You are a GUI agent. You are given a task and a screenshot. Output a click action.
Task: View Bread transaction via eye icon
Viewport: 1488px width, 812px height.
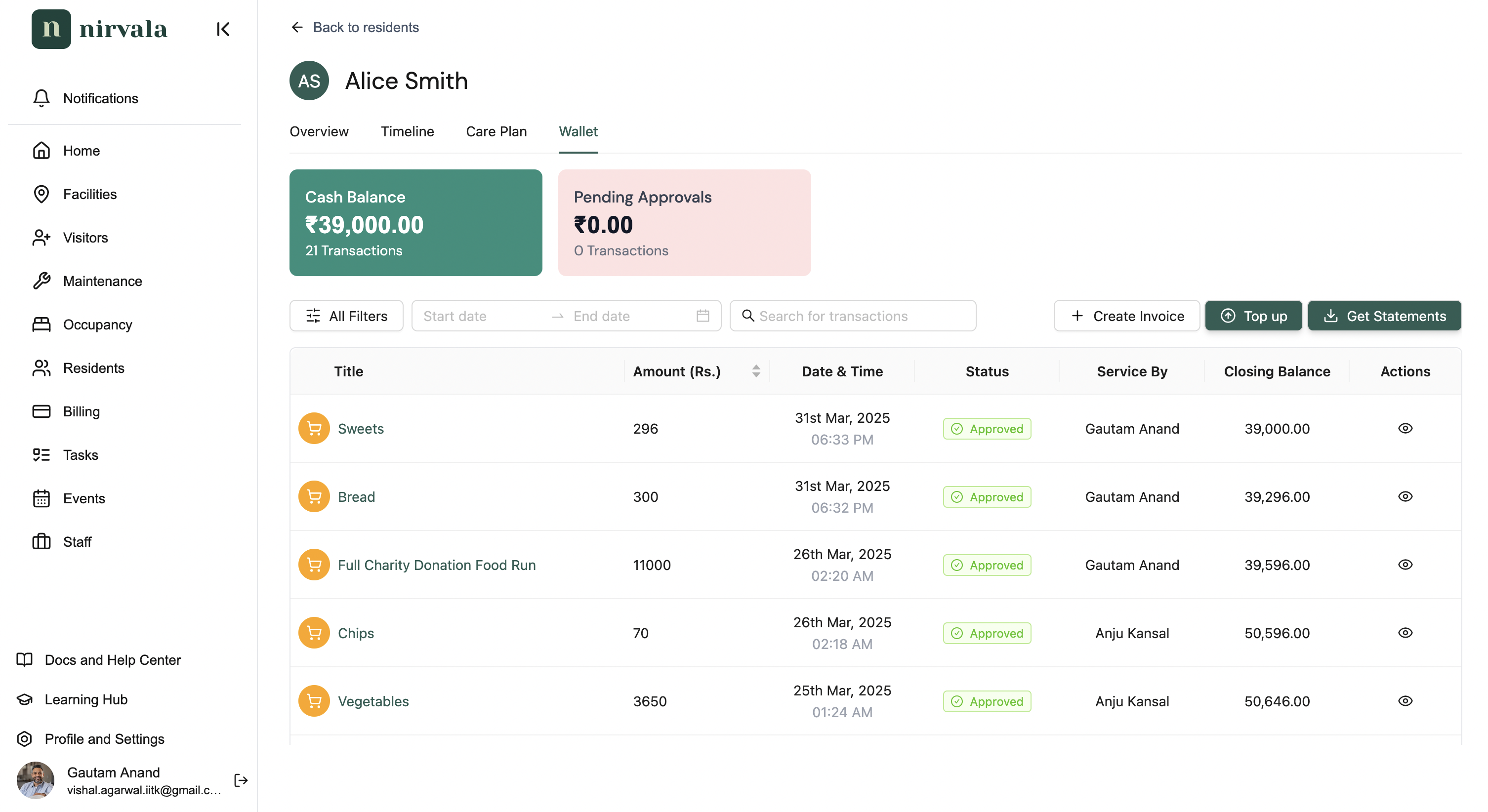1405,497
